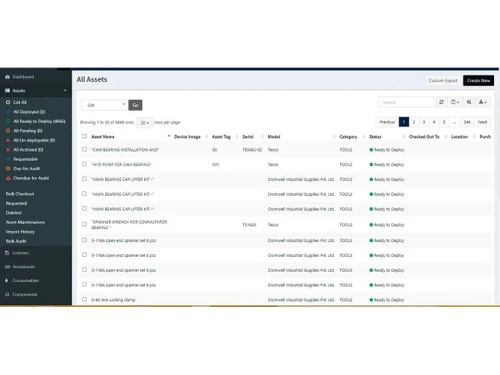Check the HYD PUMP FOR CAM BEARING checkbox
Screen dimensions: 500x375
pyautogui.click(x=84, y=164)
